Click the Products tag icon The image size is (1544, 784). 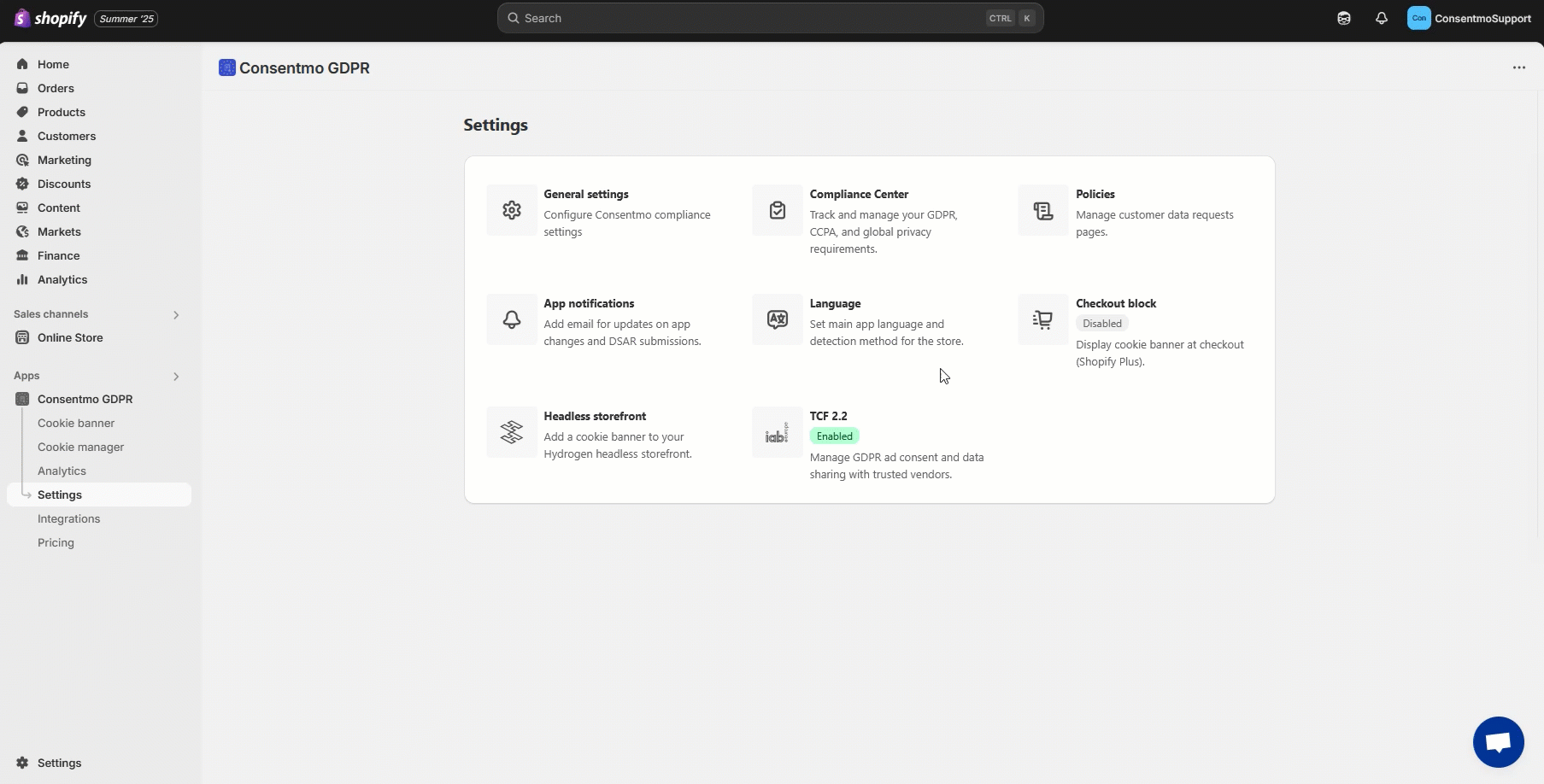click(x=22, y=112)
